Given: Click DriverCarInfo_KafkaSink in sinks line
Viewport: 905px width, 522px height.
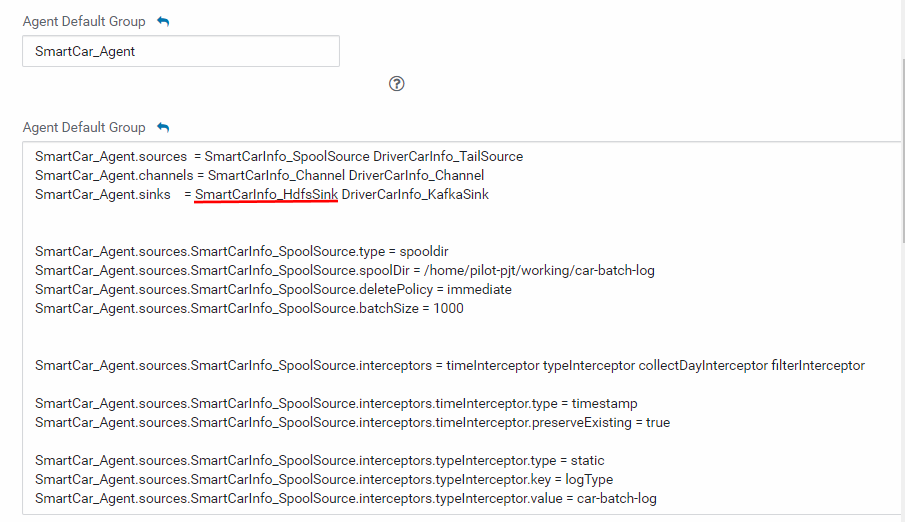Looking at the screenshot, I should [415, 195].
